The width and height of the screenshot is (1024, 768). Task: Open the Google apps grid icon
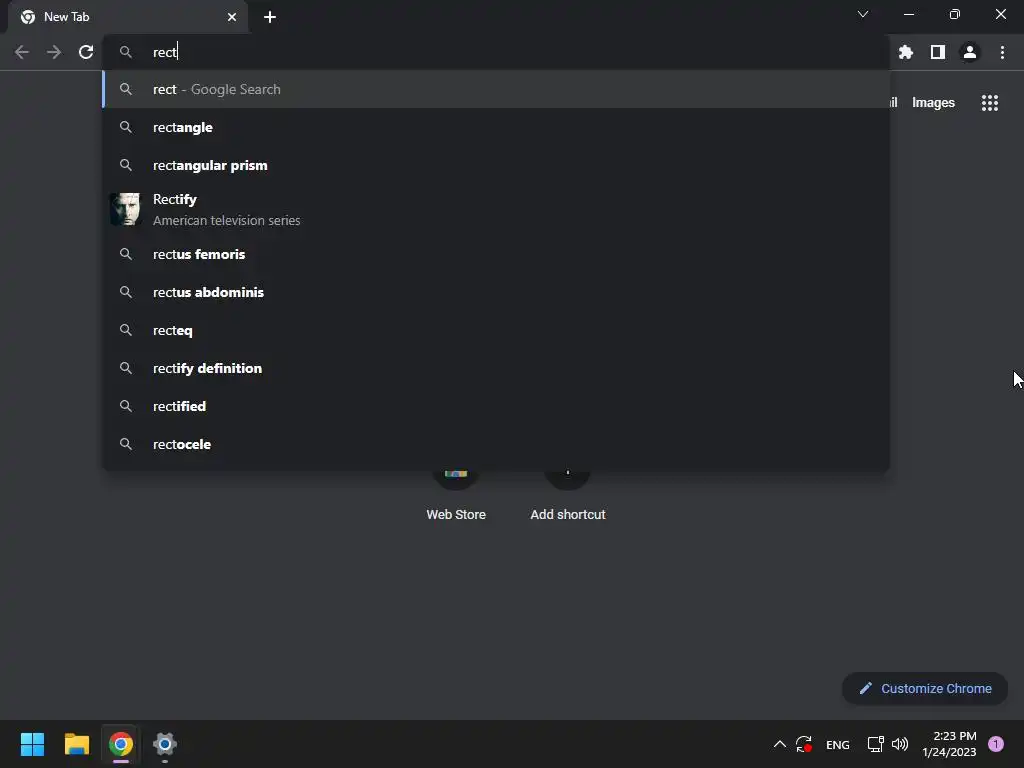coord(990,103)
